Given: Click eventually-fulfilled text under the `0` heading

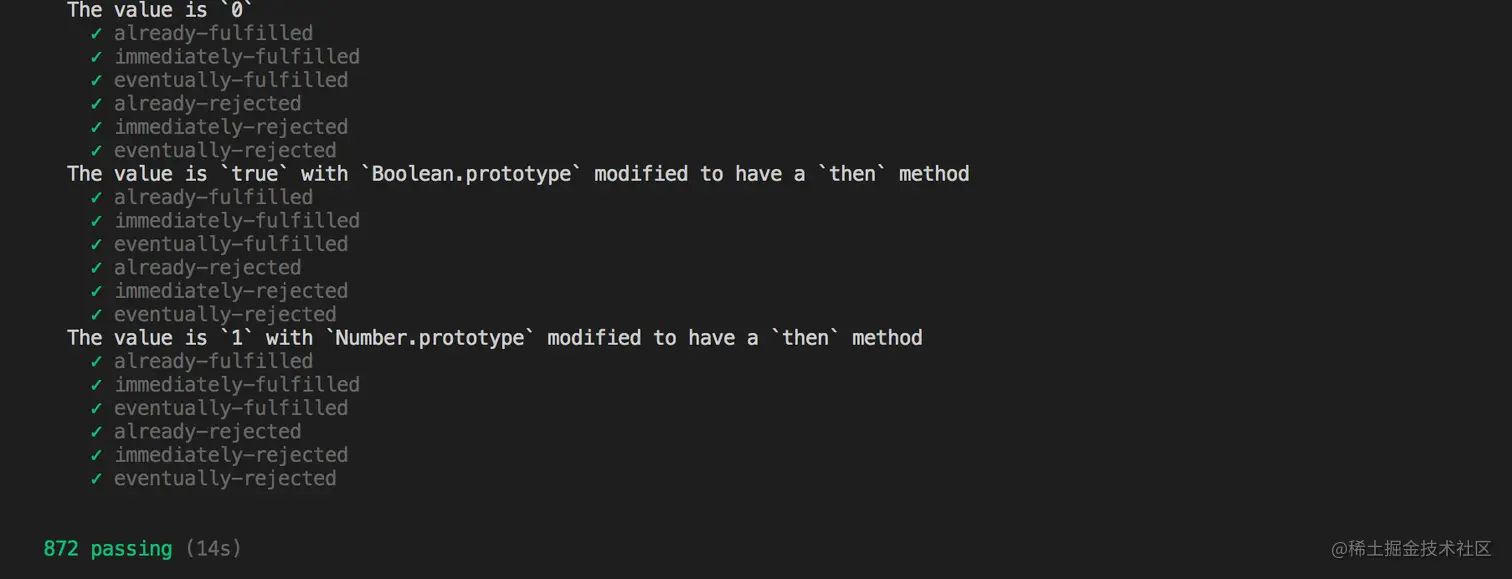Looking at the screenshot, I should click(x=231, y=80).
